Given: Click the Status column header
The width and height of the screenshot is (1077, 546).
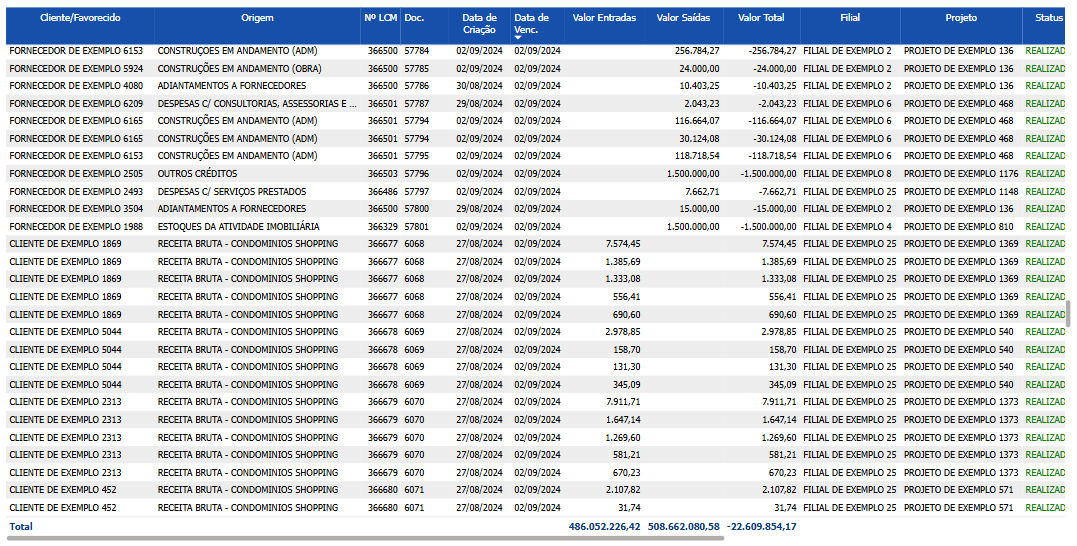Looking at the screenshot, I should (1049, 18).
